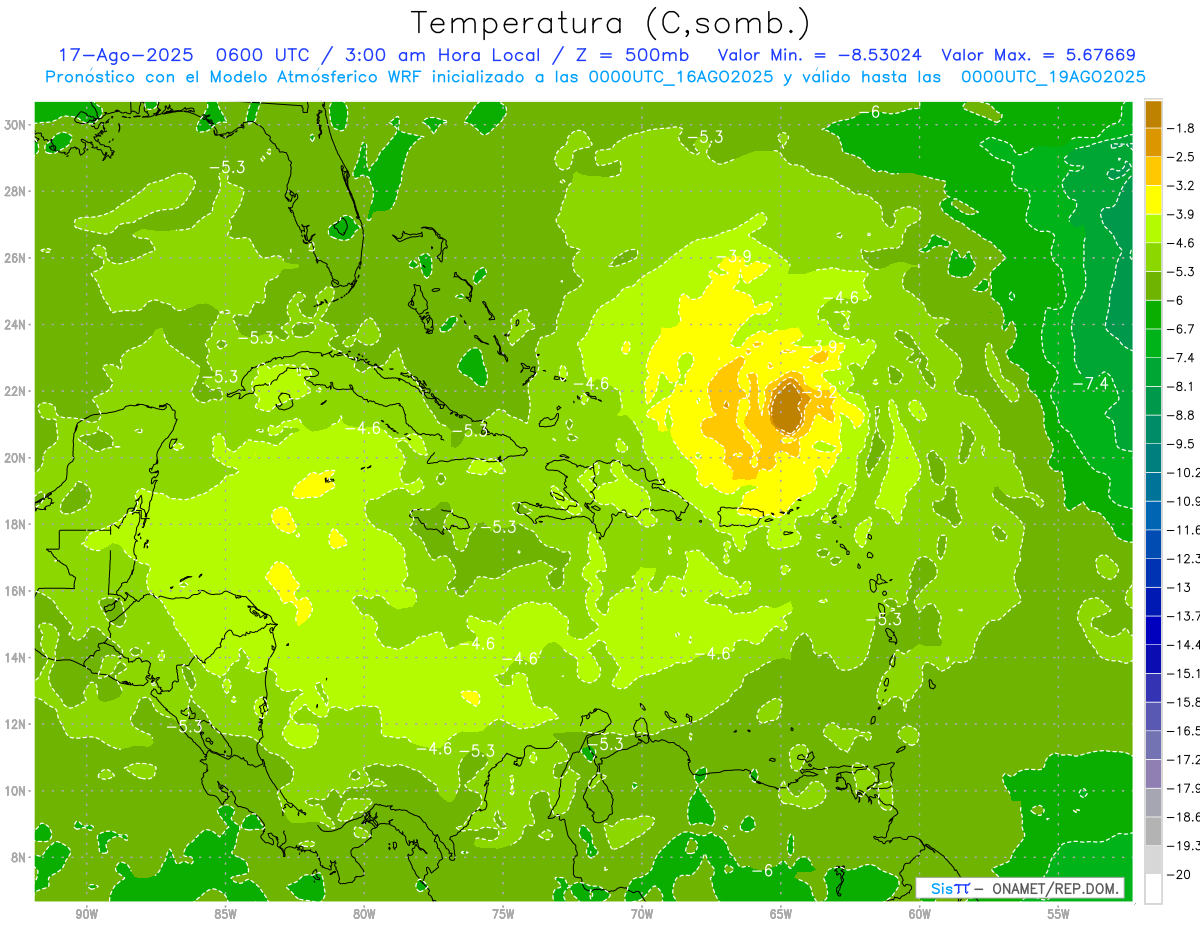Click the legend swatch between -1.8 and -2.5

click(1153, 142)
